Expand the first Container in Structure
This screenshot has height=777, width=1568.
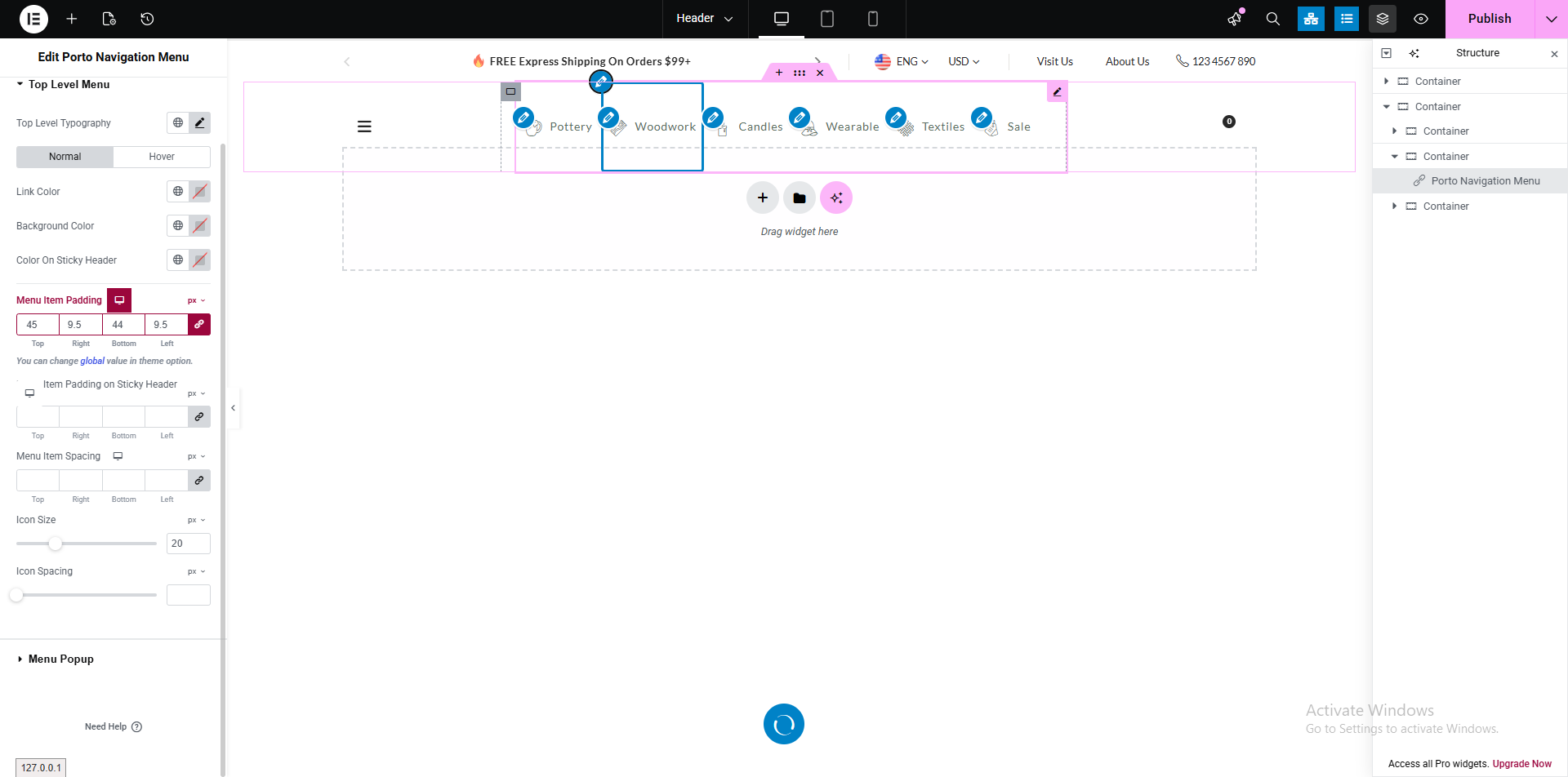click(1386, 82)
